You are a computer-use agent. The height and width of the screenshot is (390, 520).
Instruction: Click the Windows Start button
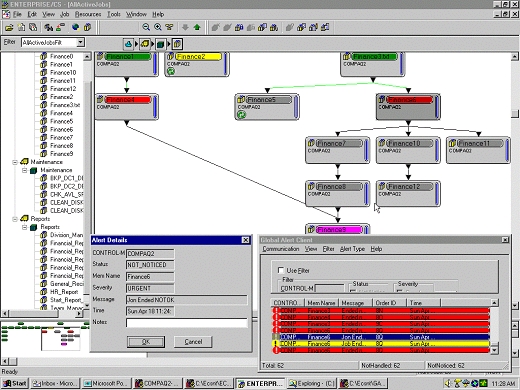click(x=15, y=383)
